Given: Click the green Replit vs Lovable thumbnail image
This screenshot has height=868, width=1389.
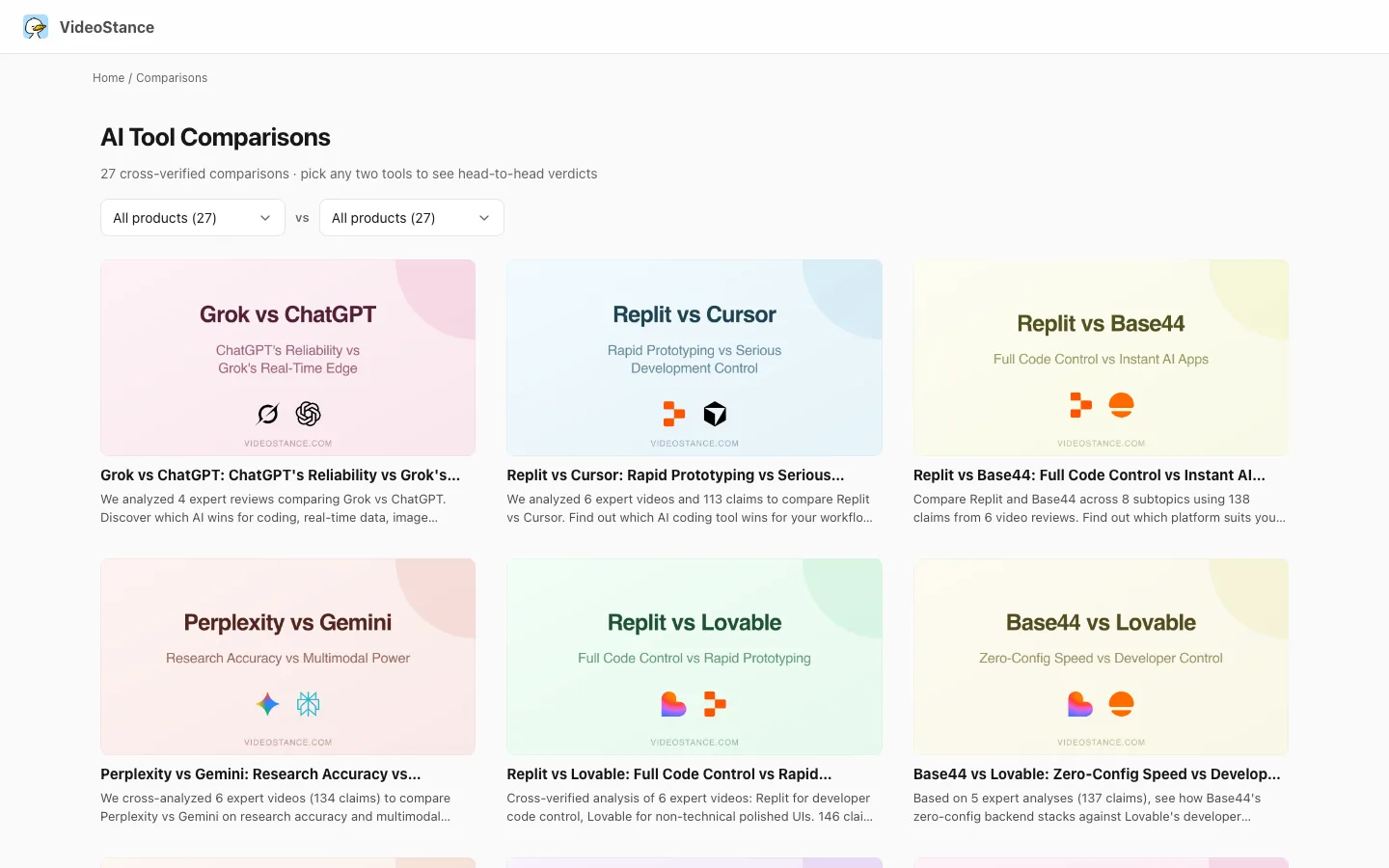Looking at the screenshot, I should [694, 657].
